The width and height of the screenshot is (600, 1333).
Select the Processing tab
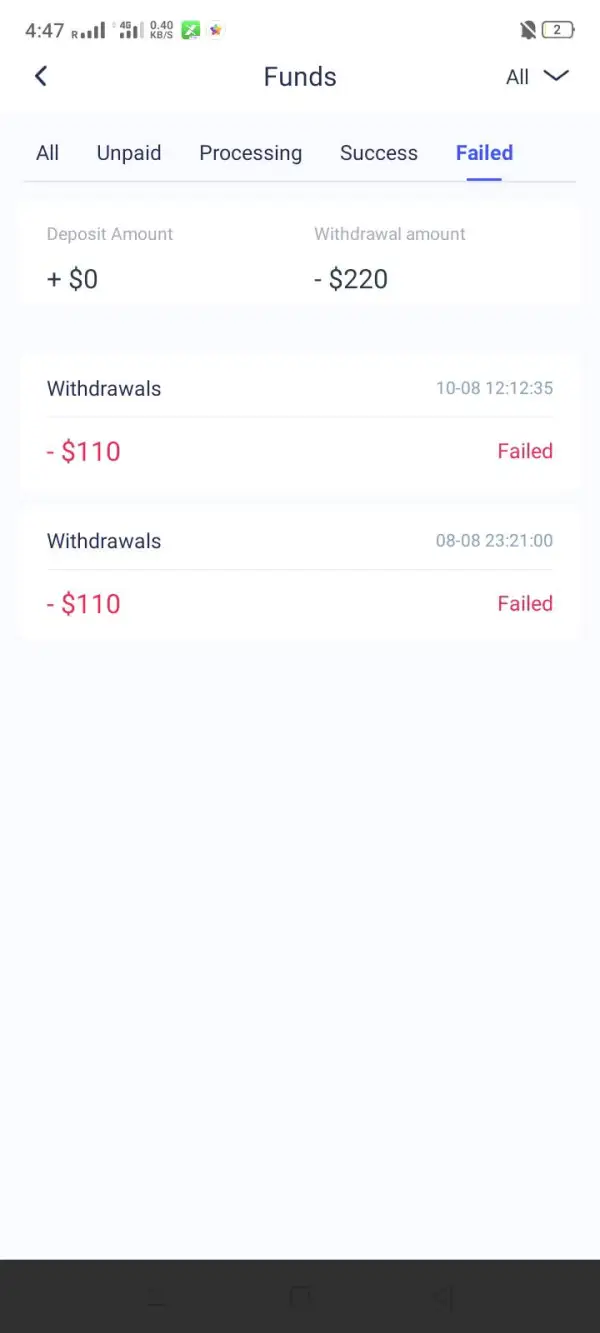(x=250, y=153)
